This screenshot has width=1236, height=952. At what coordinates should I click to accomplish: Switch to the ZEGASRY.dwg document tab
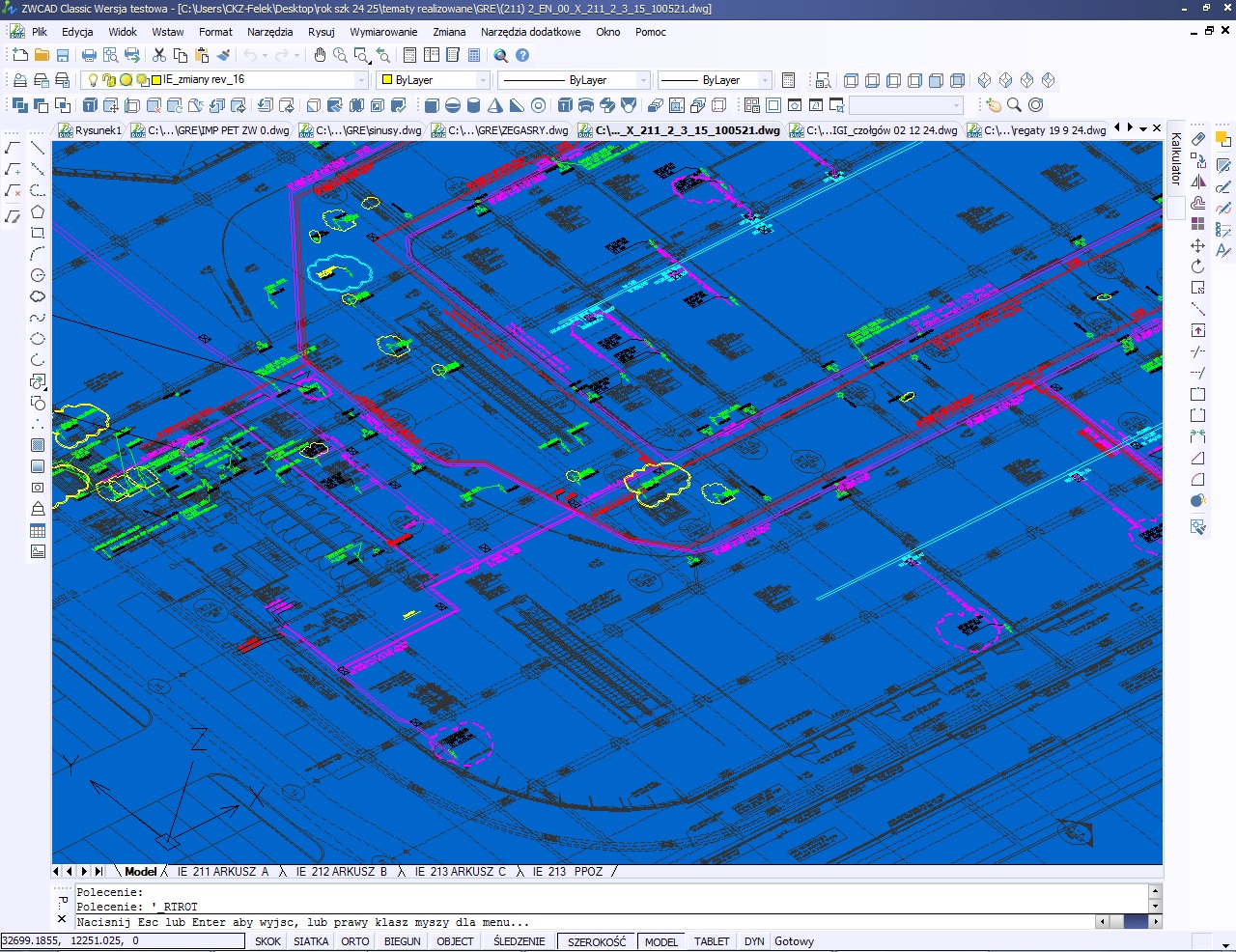[500, 130]
